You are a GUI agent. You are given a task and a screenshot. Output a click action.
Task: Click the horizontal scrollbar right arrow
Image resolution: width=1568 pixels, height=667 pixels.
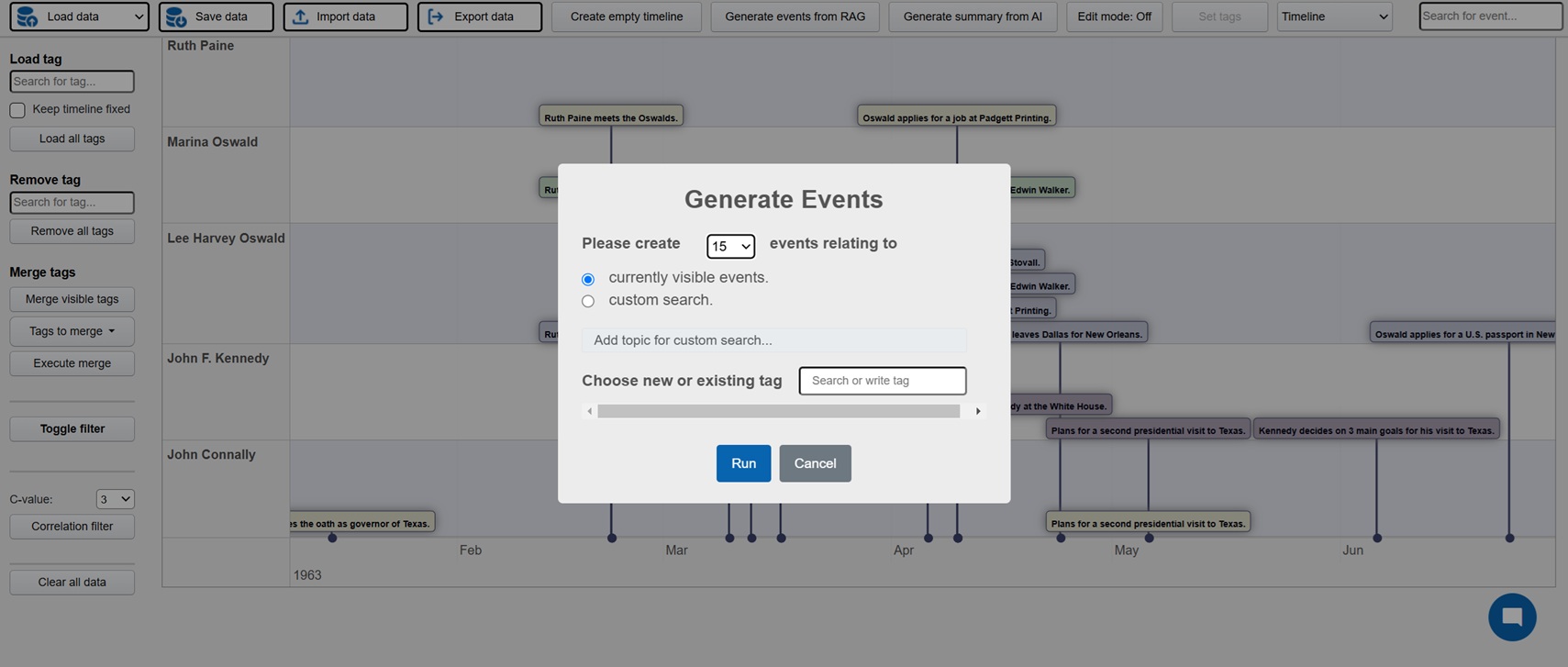tap(978, 411)
